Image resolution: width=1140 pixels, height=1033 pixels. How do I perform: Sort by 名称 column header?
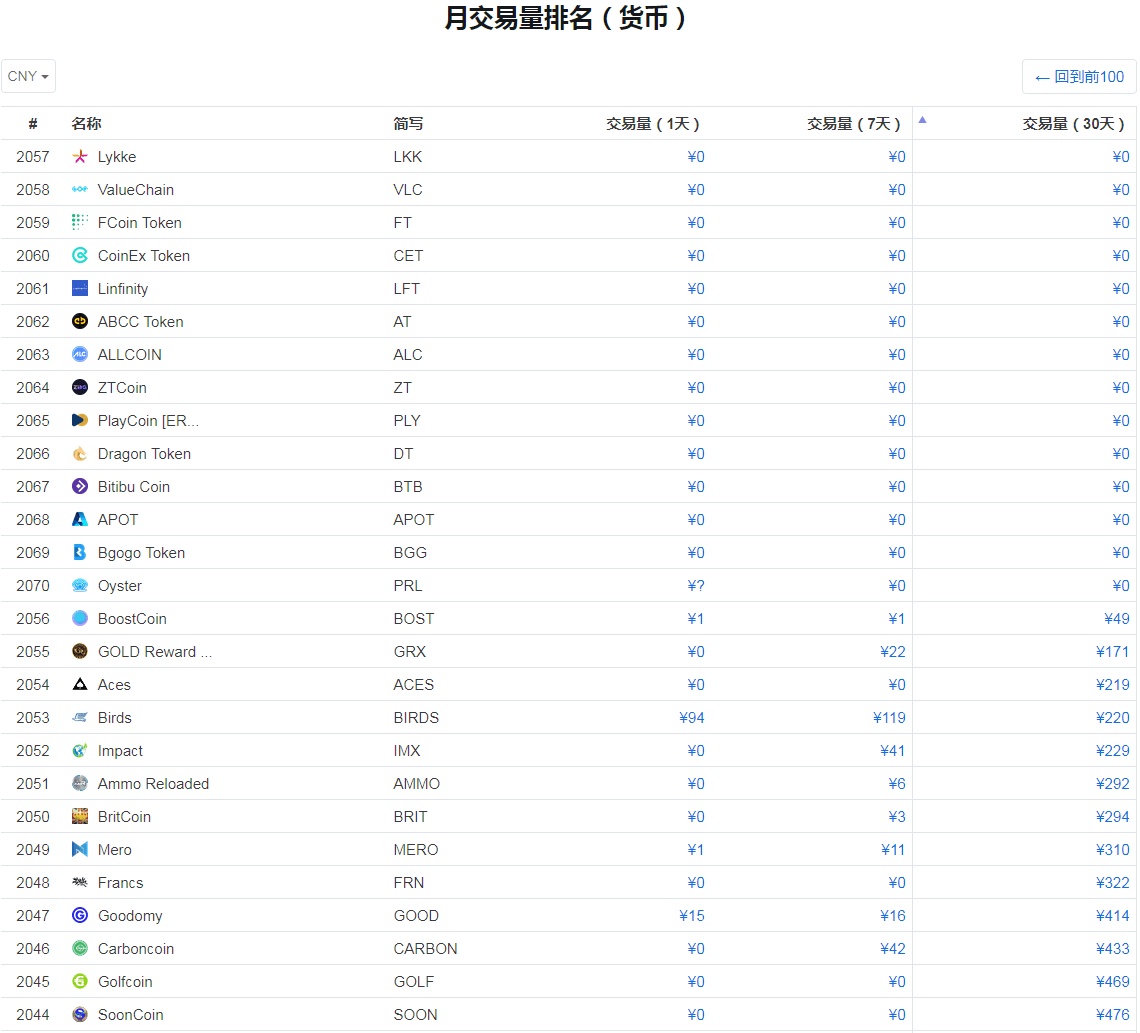coord(86,124)
